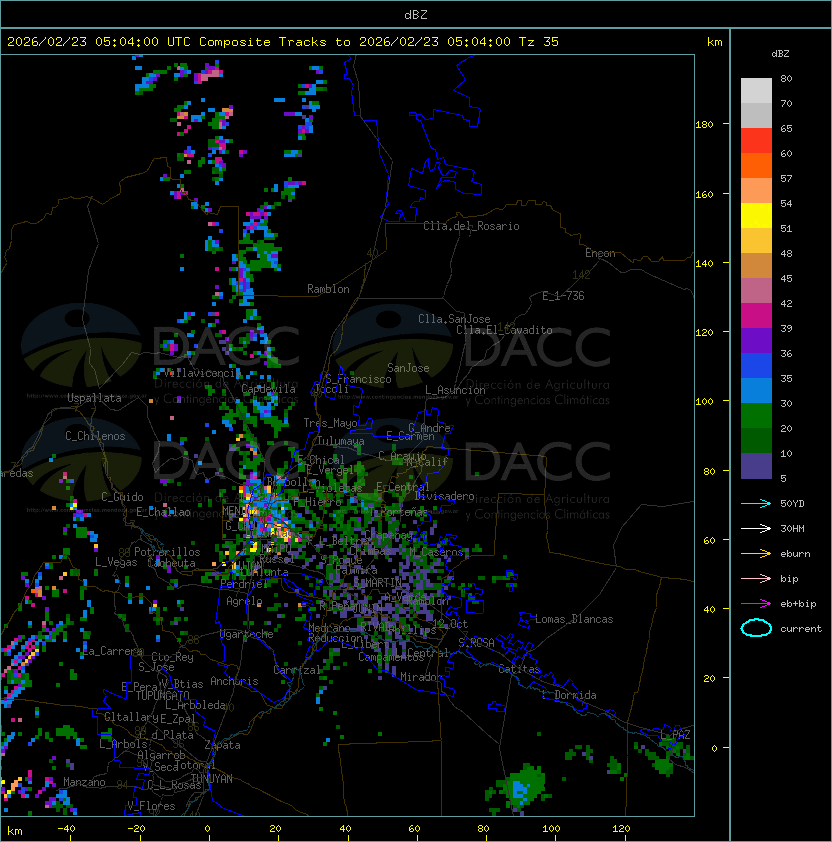Click the Ramblon label near the 140 km line

point(328,289)
